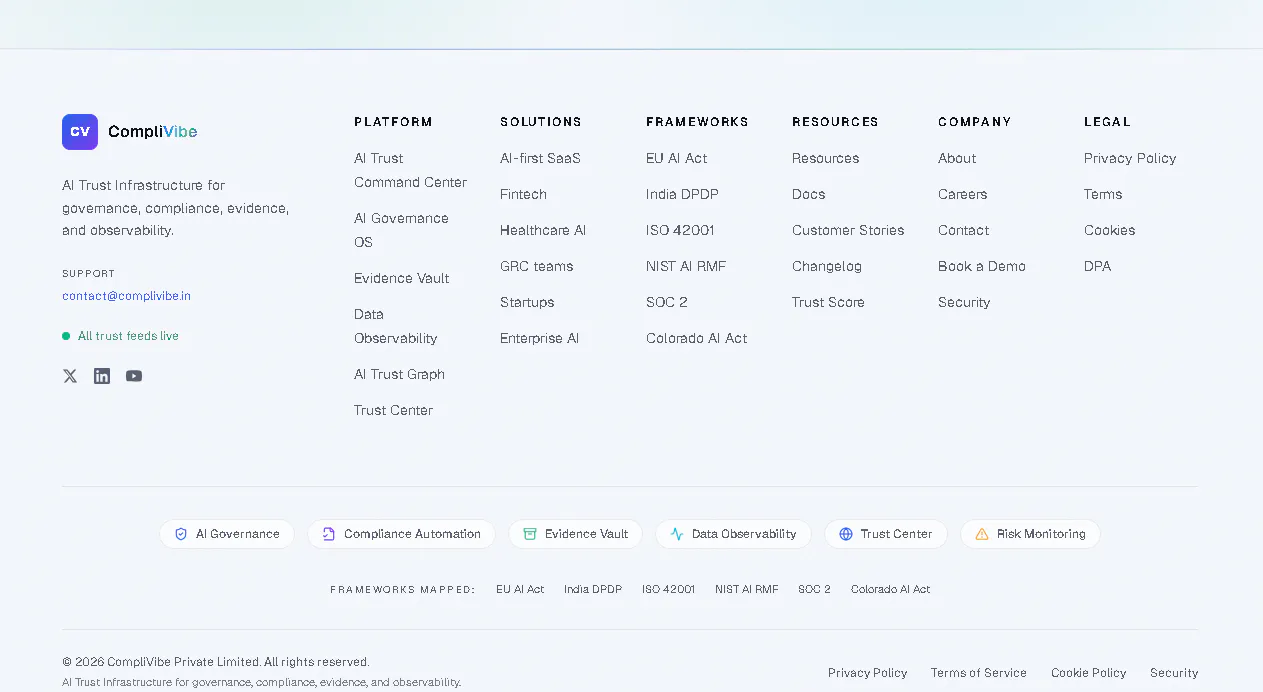Click India DPDP in Frameworks Mapped row
The height and width of the screenshot is (692, 1263).
coord(593,589)
